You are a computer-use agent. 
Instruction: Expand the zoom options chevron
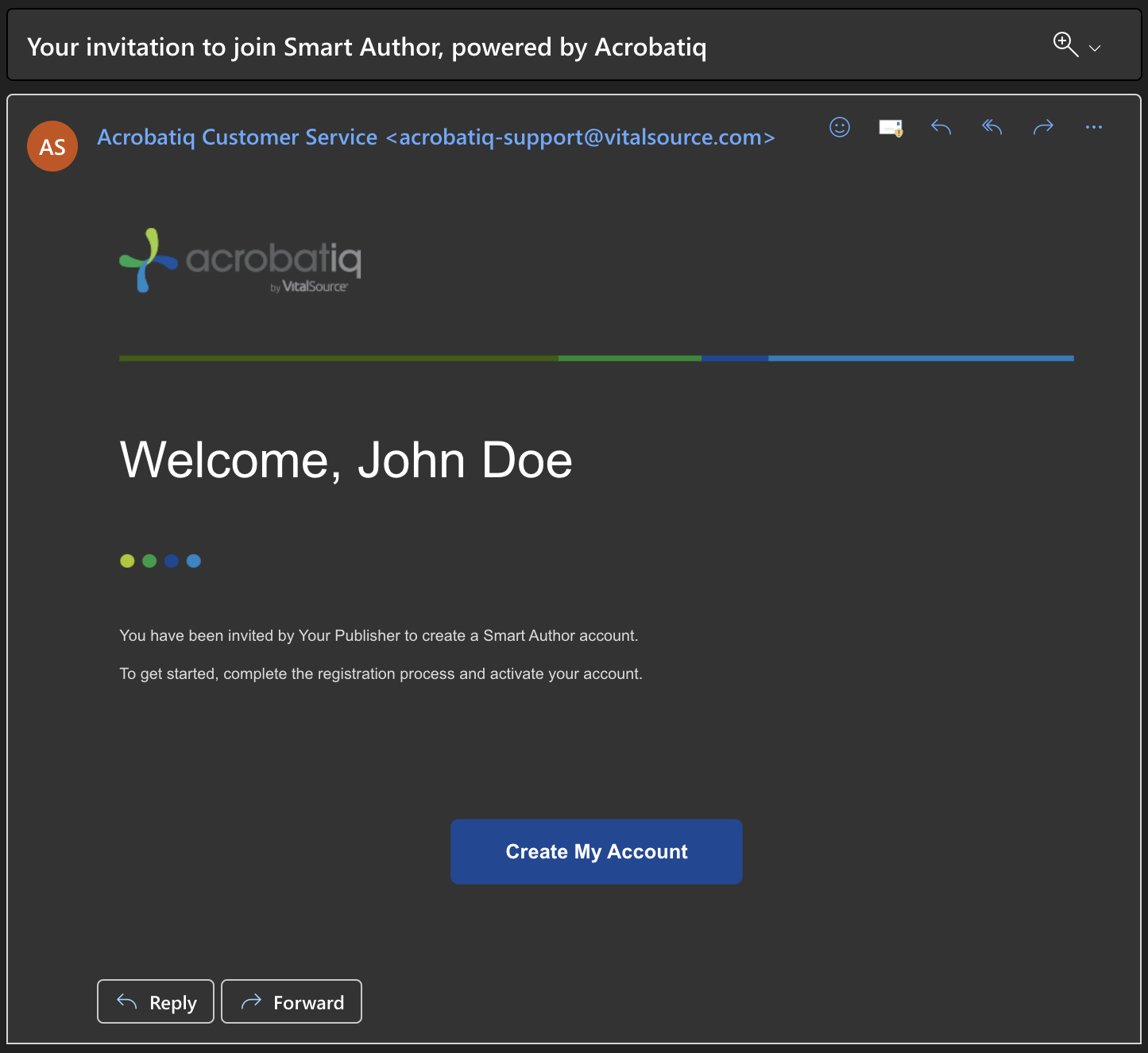1095,48
